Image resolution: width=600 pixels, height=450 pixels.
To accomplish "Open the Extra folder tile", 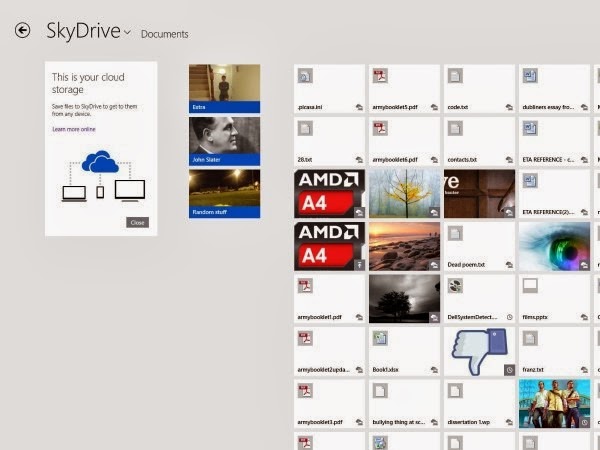I will click(225, 88).
